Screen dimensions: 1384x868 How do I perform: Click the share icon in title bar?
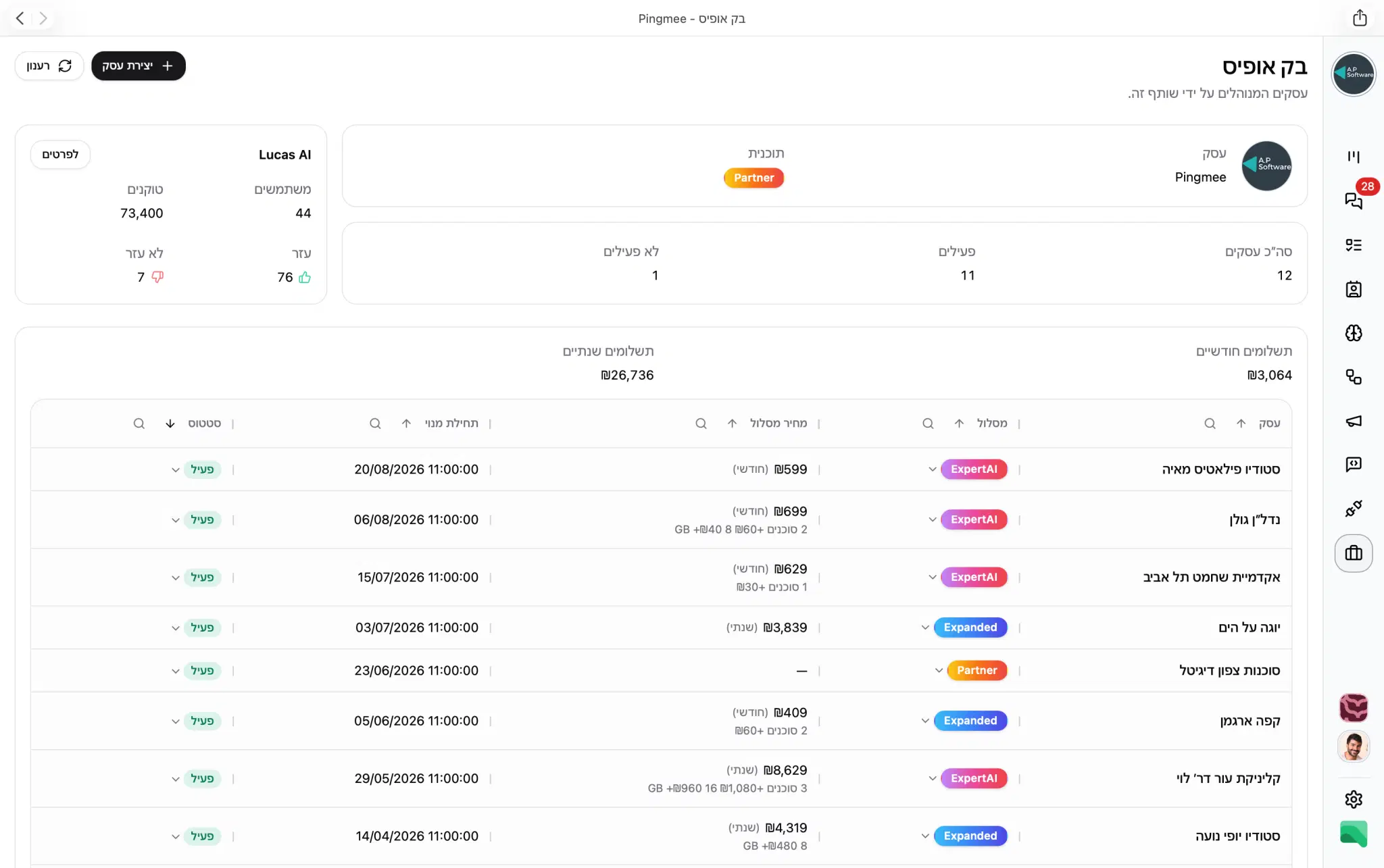pyautogui.click(x=1360, y=18)
